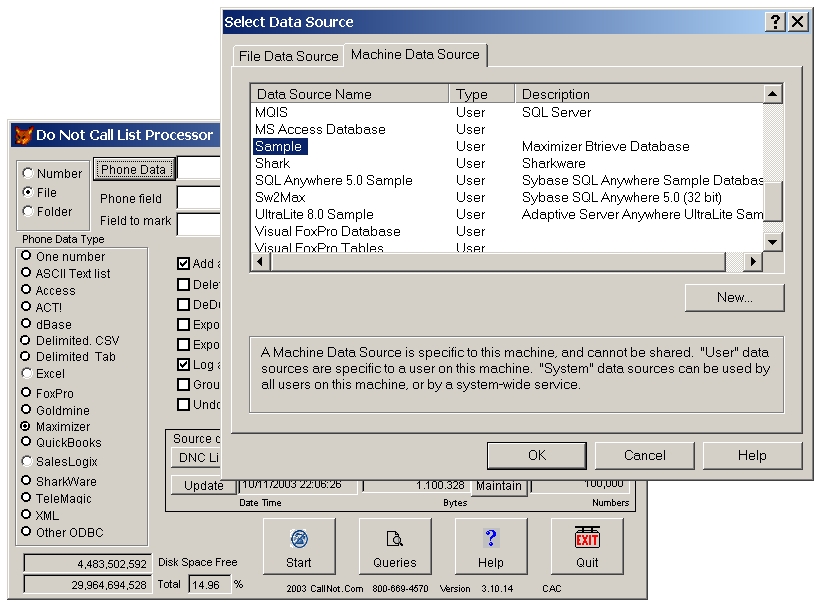The height and width of the screenshot is (605, 821).
Task: Click the Help question mark icon button
Action: point(491,546)
